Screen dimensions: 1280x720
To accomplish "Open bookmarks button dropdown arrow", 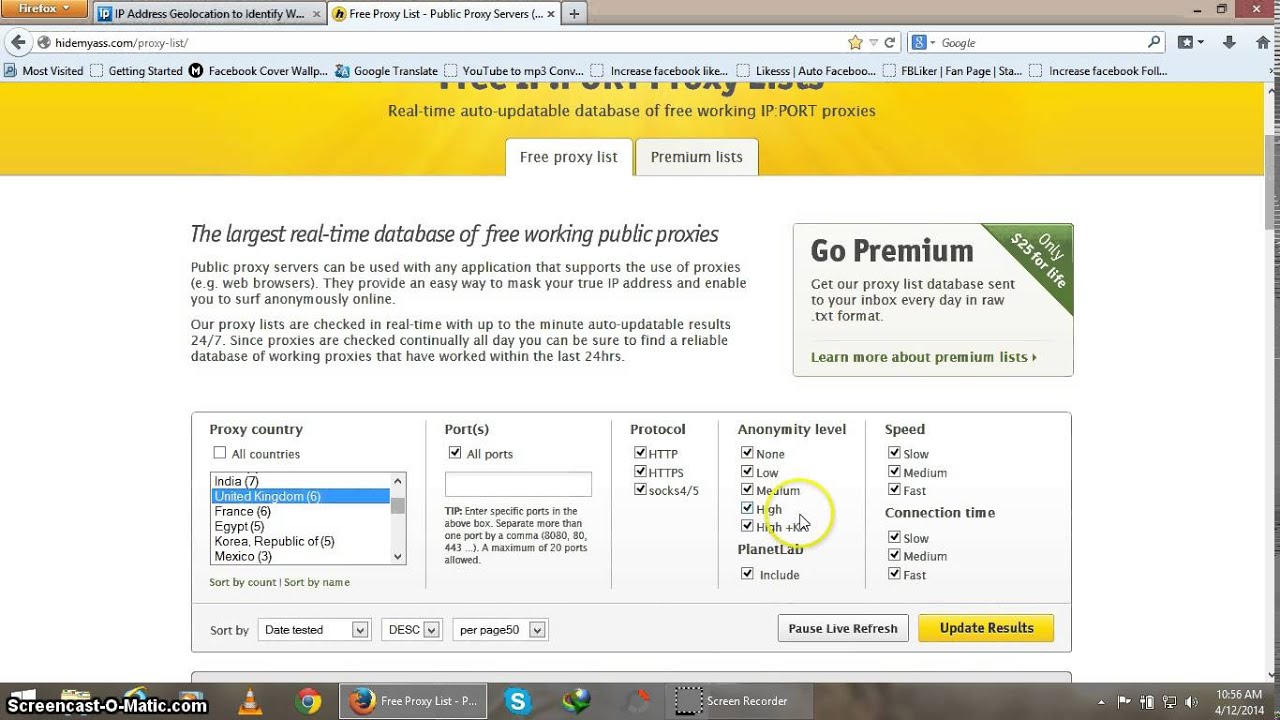I will 1200,43.
